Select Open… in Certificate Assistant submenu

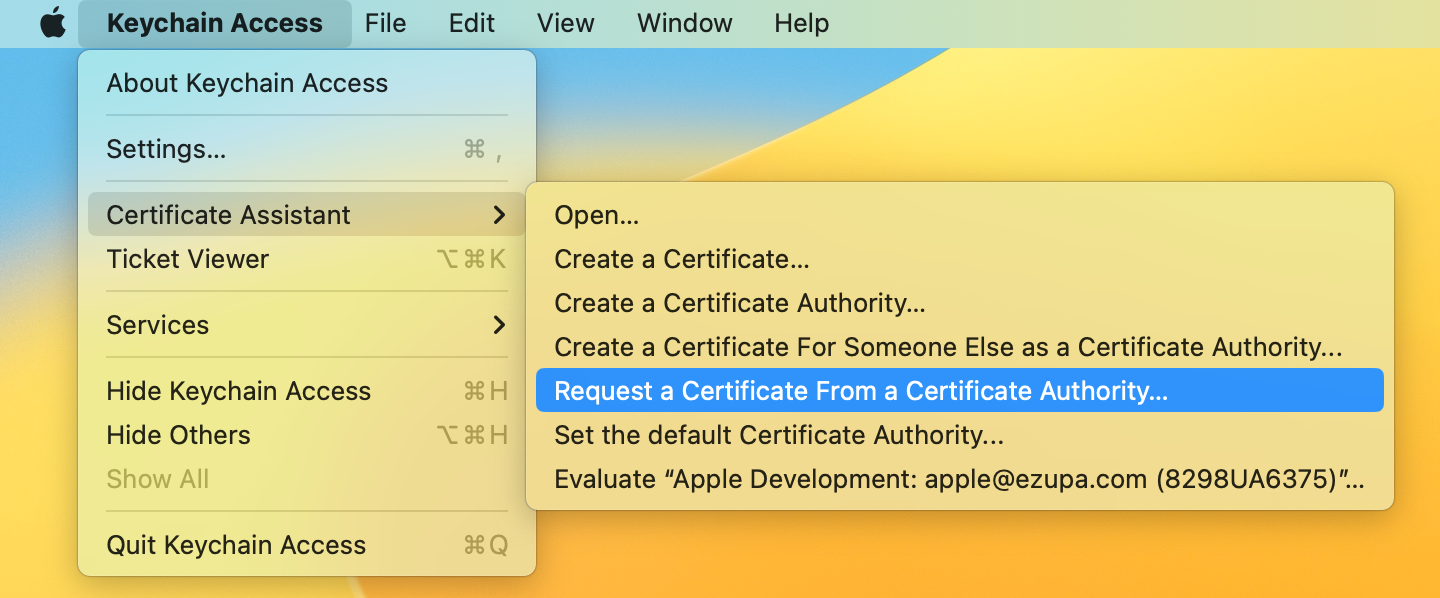960,215
